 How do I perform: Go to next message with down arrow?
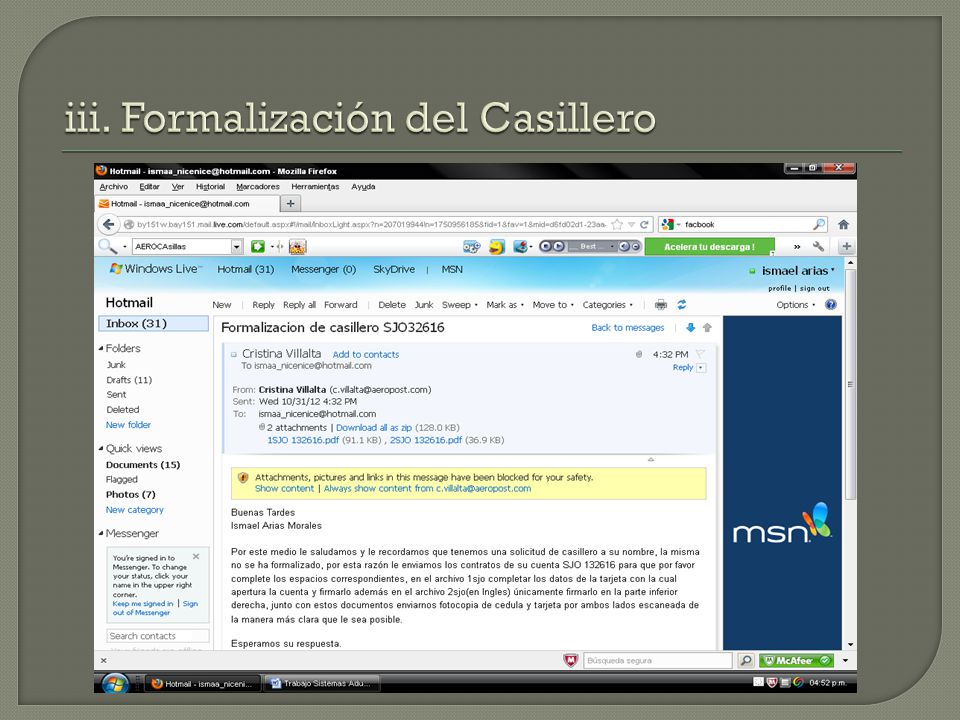(x=691, y=328)
